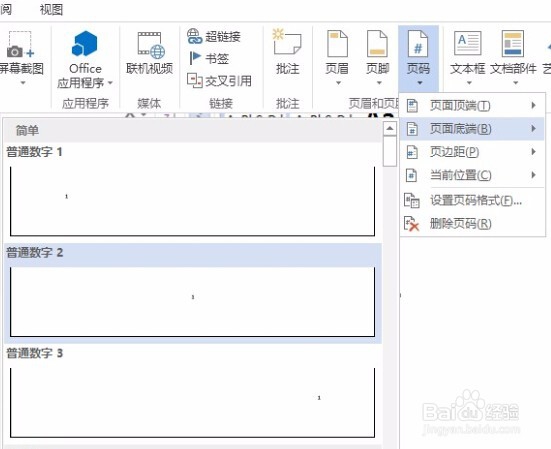
Task: Insert online video (联机视频) icon
Action: pyautogui.click(x=151, y=45)
